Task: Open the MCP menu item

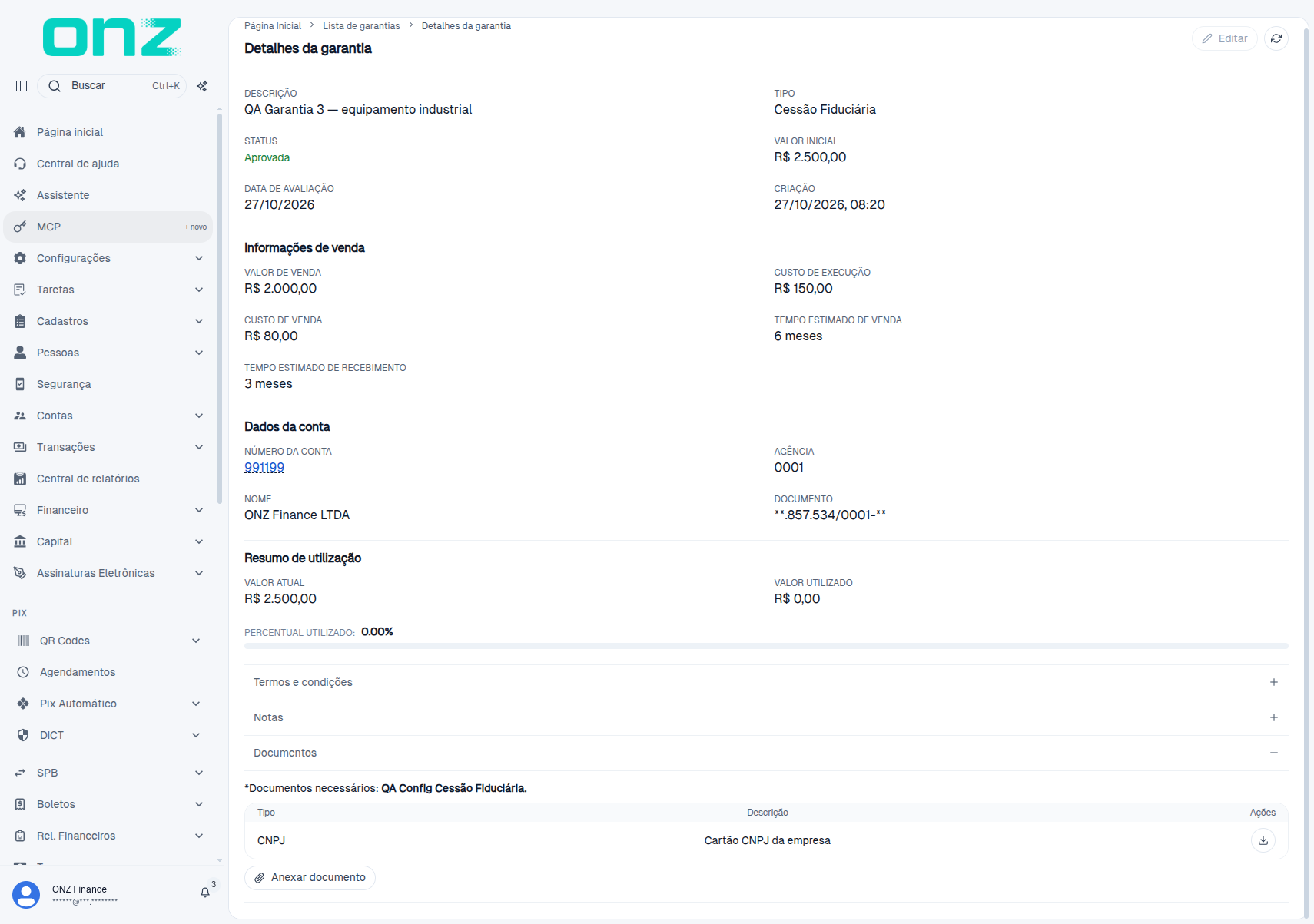Action: coord(108,227)
